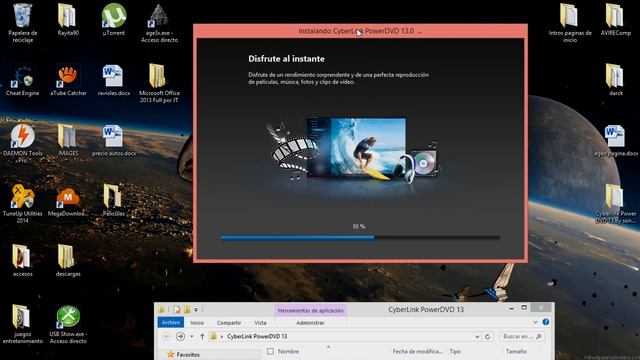The image size is (640, 360).
Task: Sort files by Tamaño column
Action: (x=516, y=351)
